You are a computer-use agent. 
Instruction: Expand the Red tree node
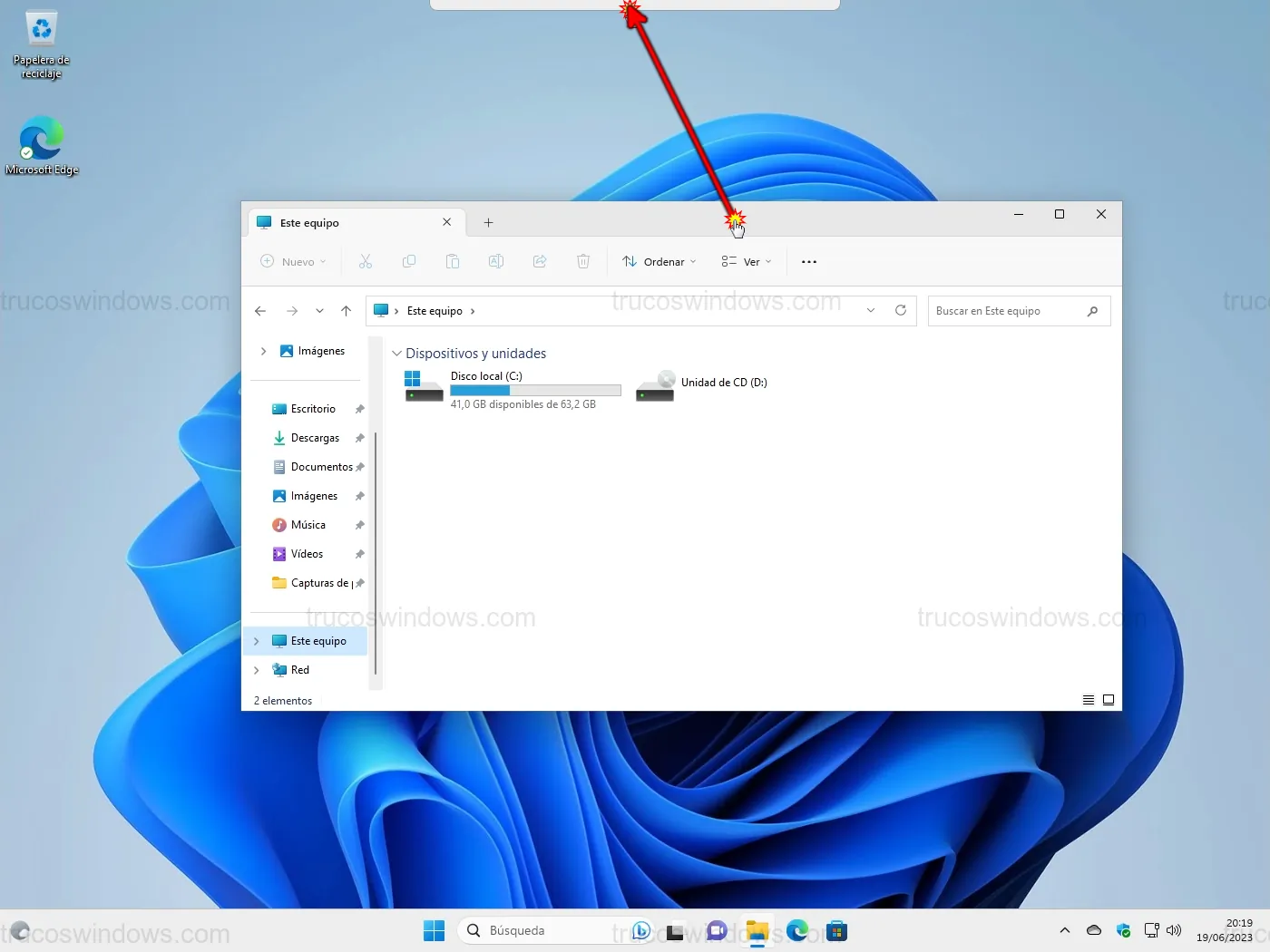pos(257,670)
